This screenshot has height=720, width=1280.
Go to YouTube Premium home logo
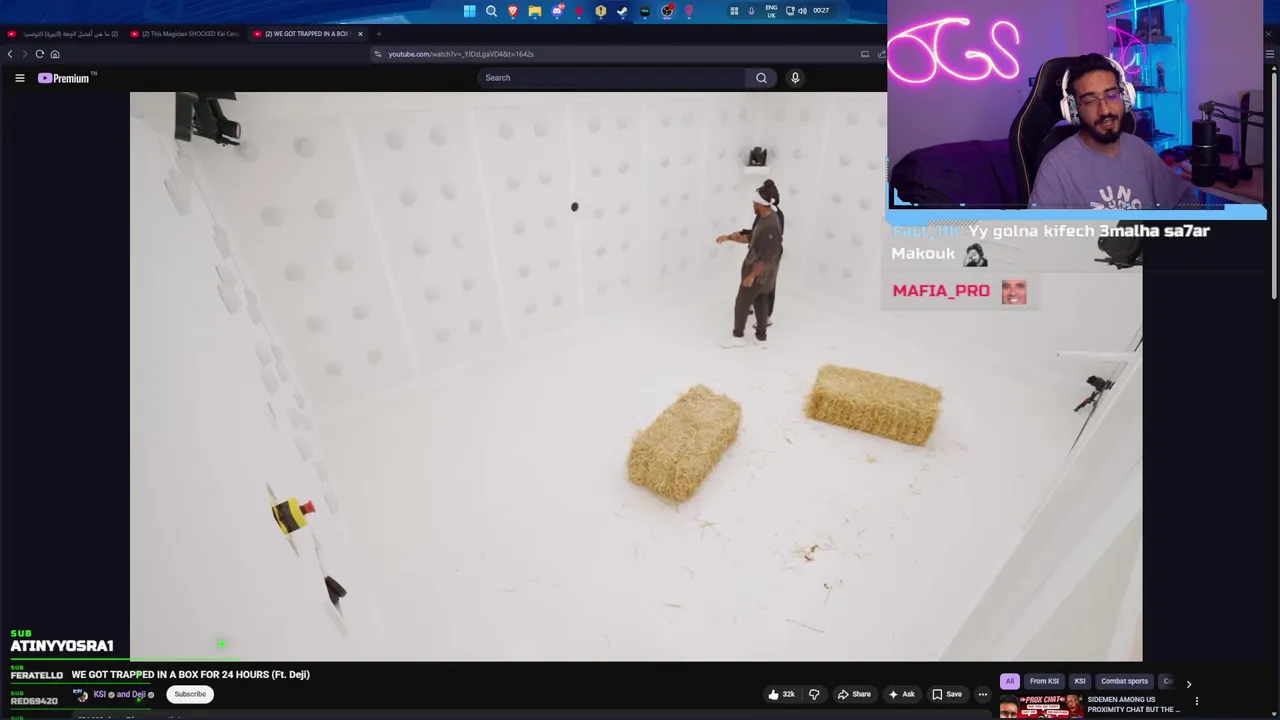click(65, 78)
